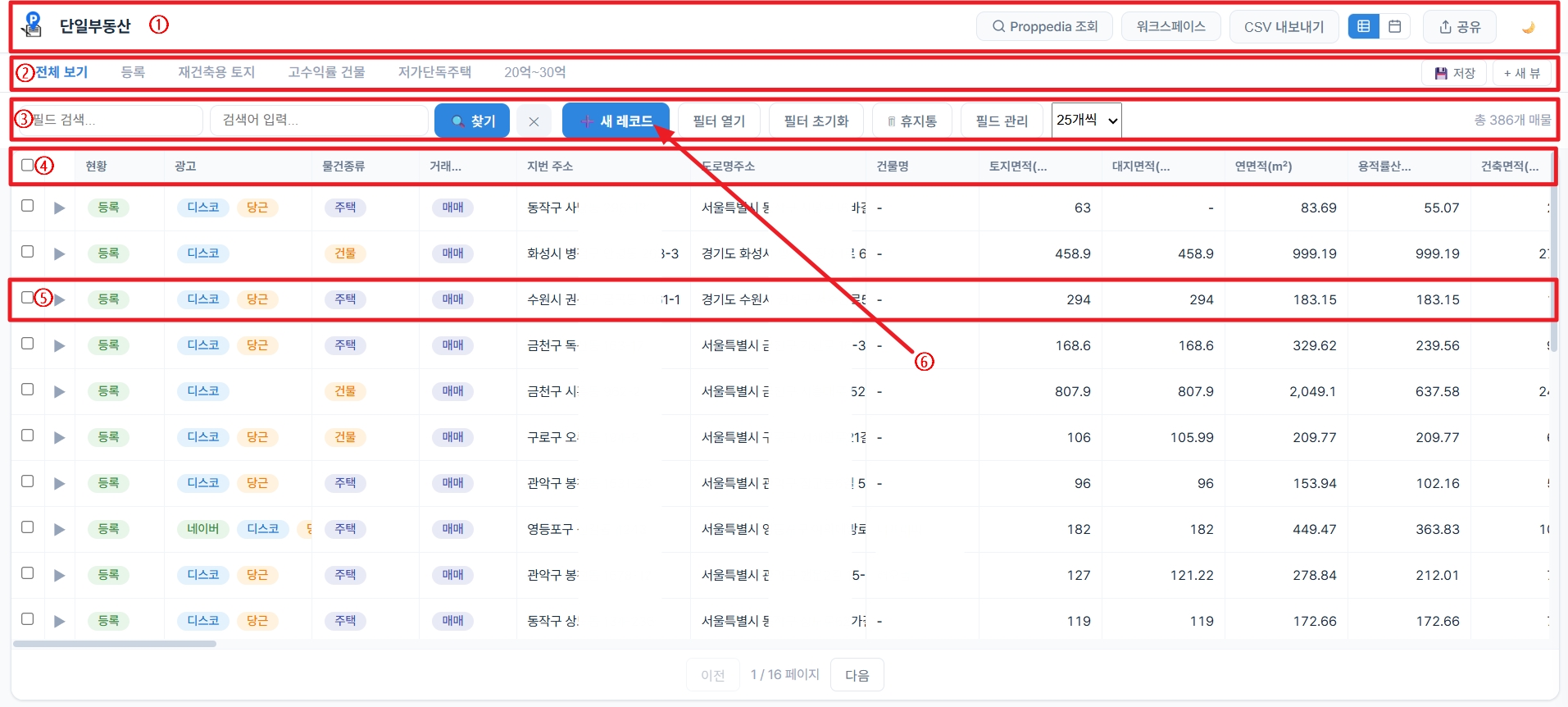Clear search with the X button
Screen dimensions: 1568x707
[534, 121]
